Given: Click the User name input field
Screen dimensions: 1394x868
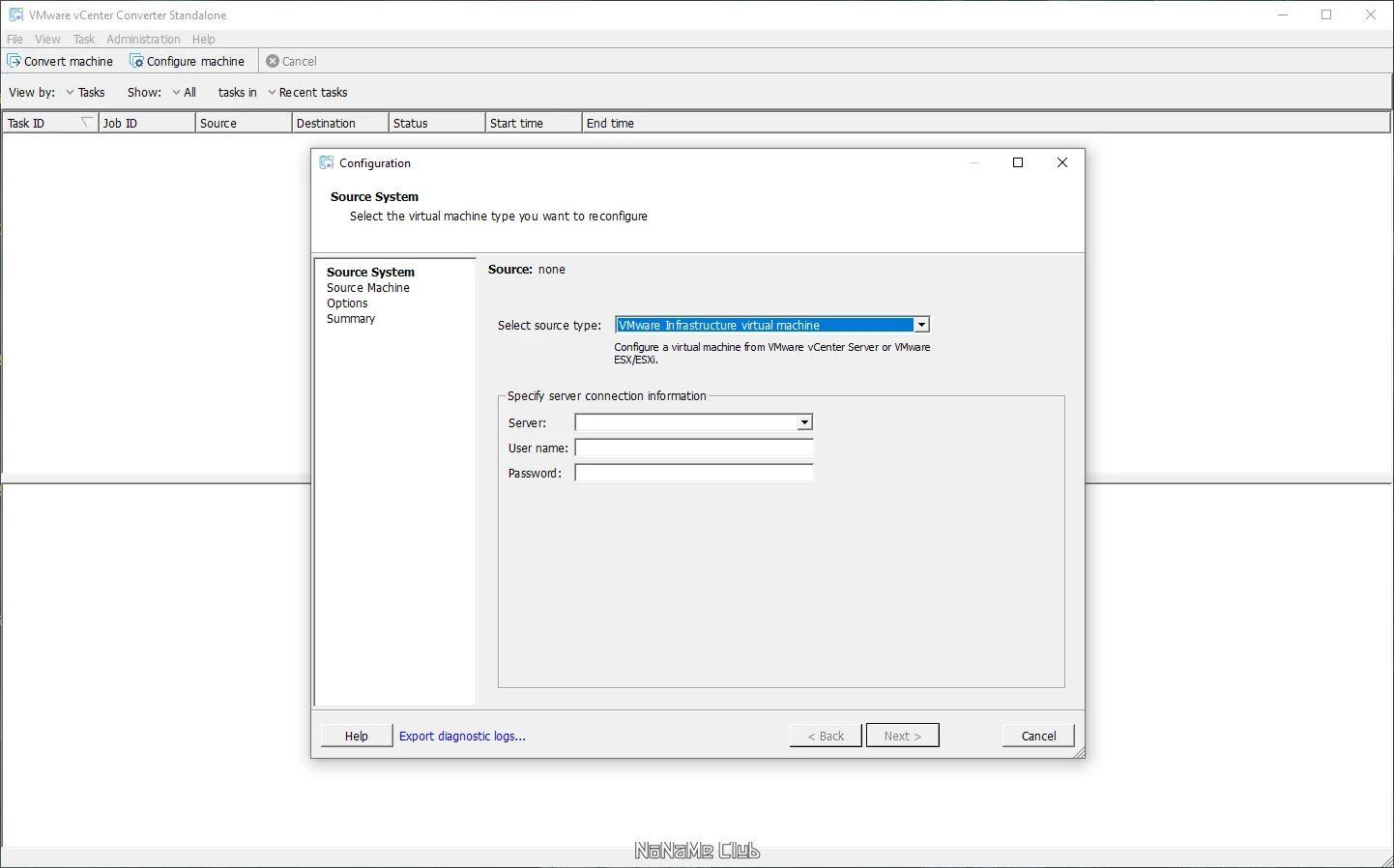Looking at the screenshot, I should [x=694, y=448].
